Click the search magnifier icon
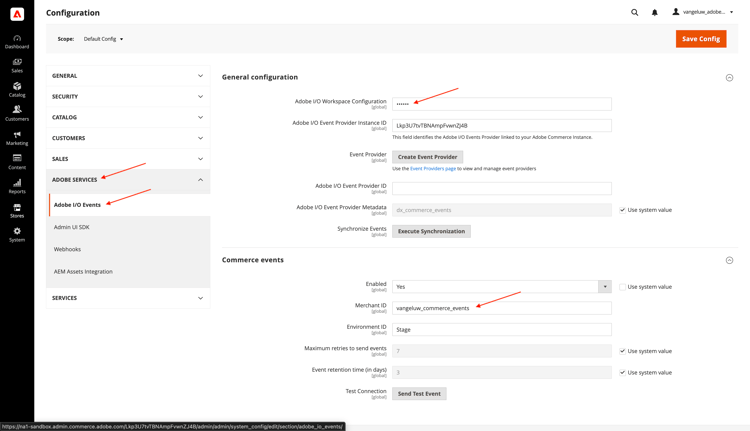 [634, 12]
